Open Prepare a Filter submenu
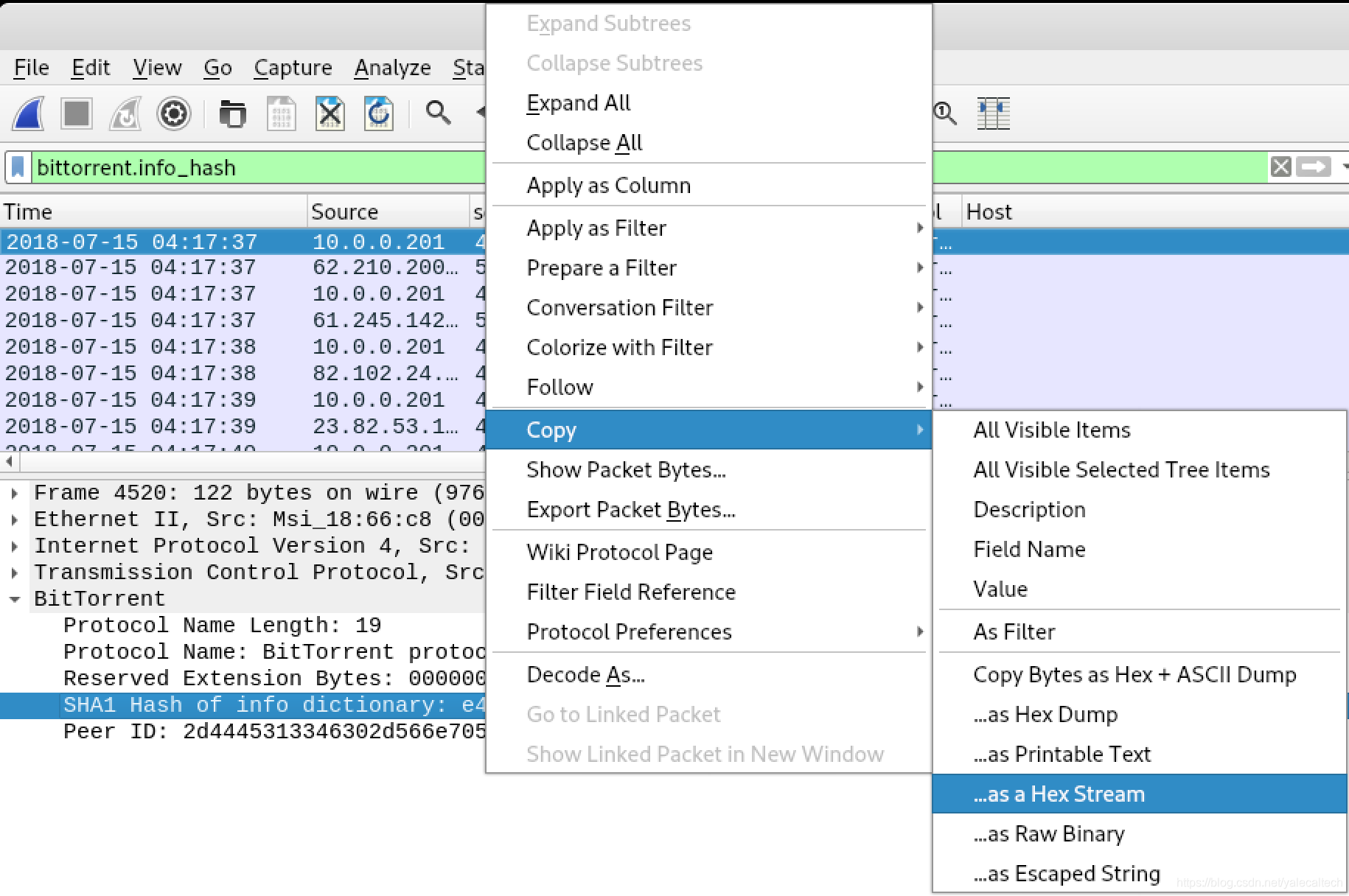This screenshot has height=896, width=1349. (x=708, y=268)
